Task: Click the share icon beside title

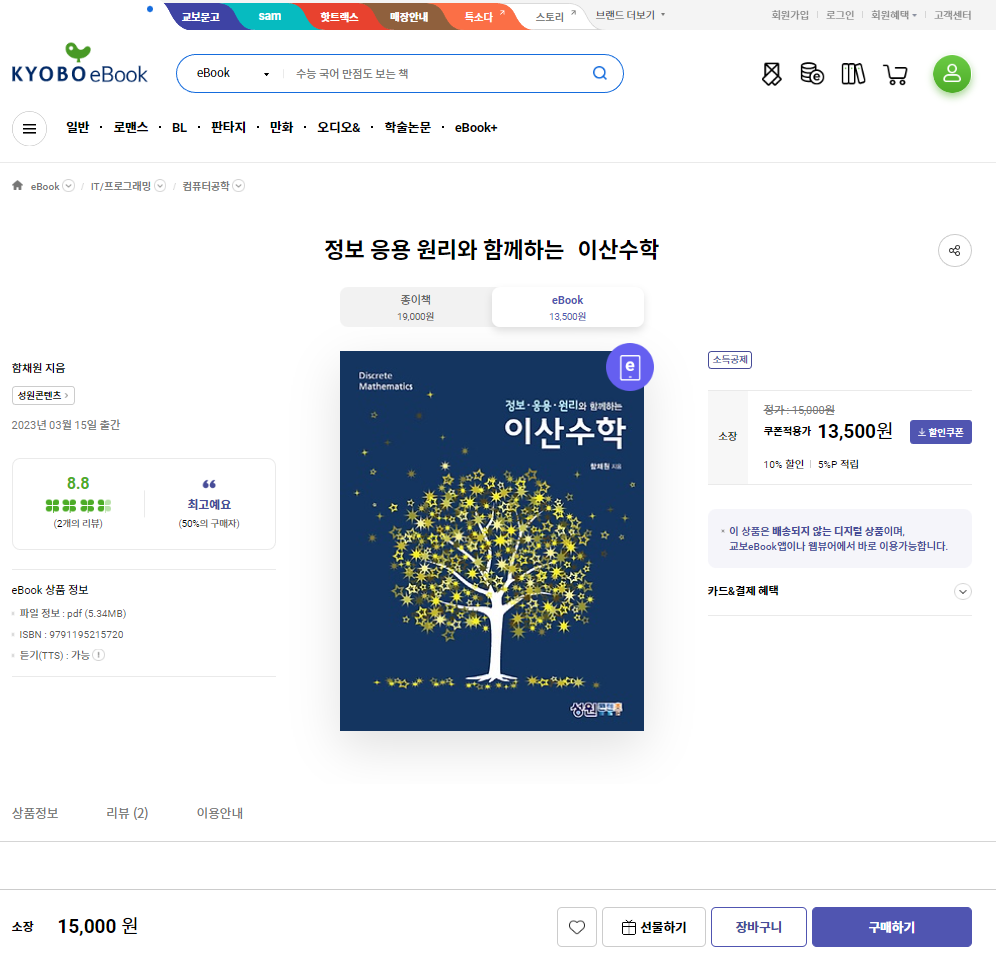Action: pyautogui.click(x=954, y=250)
